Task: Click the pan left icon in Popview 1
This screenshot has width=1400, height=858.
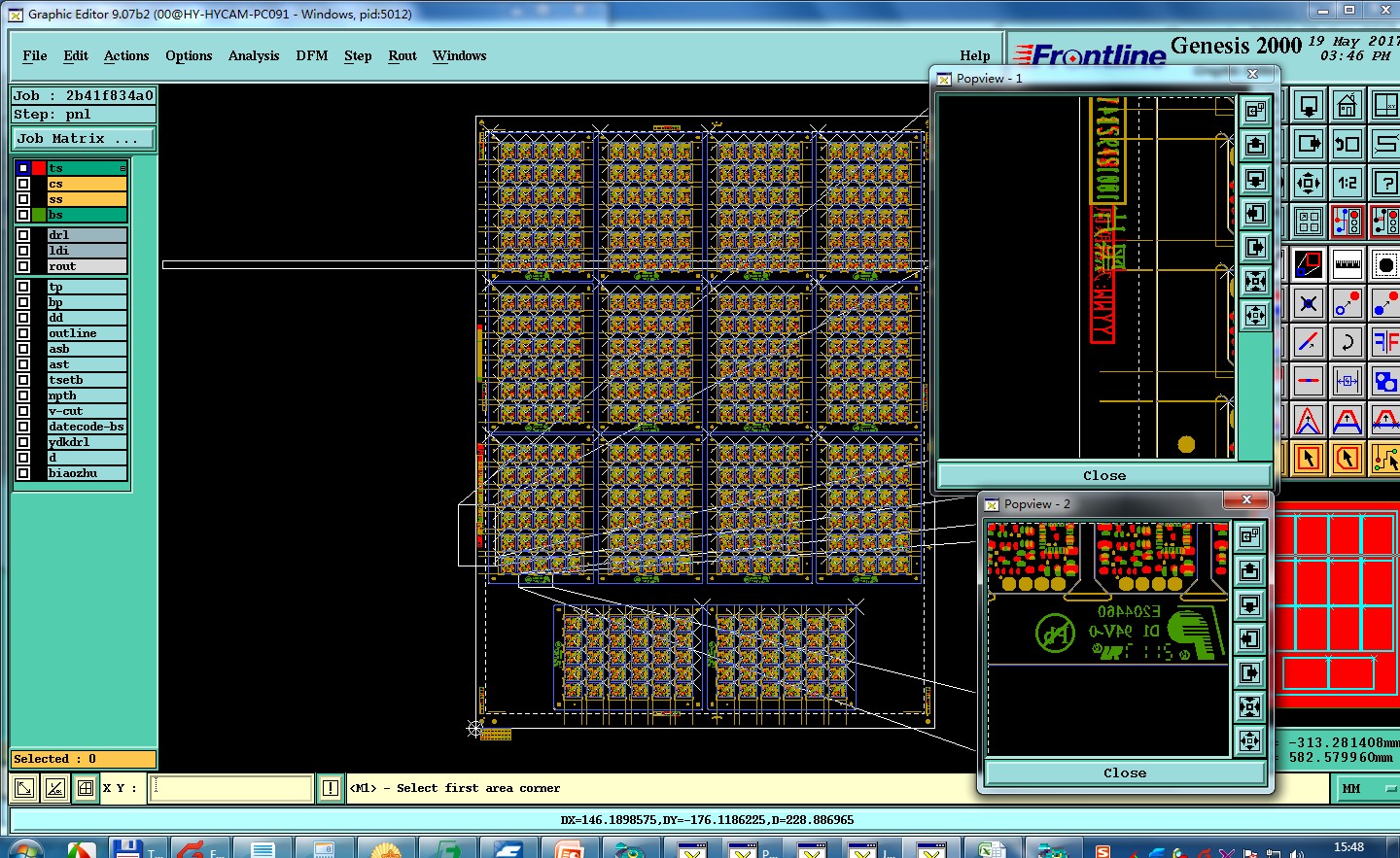Action: (x=1256, y=213)
